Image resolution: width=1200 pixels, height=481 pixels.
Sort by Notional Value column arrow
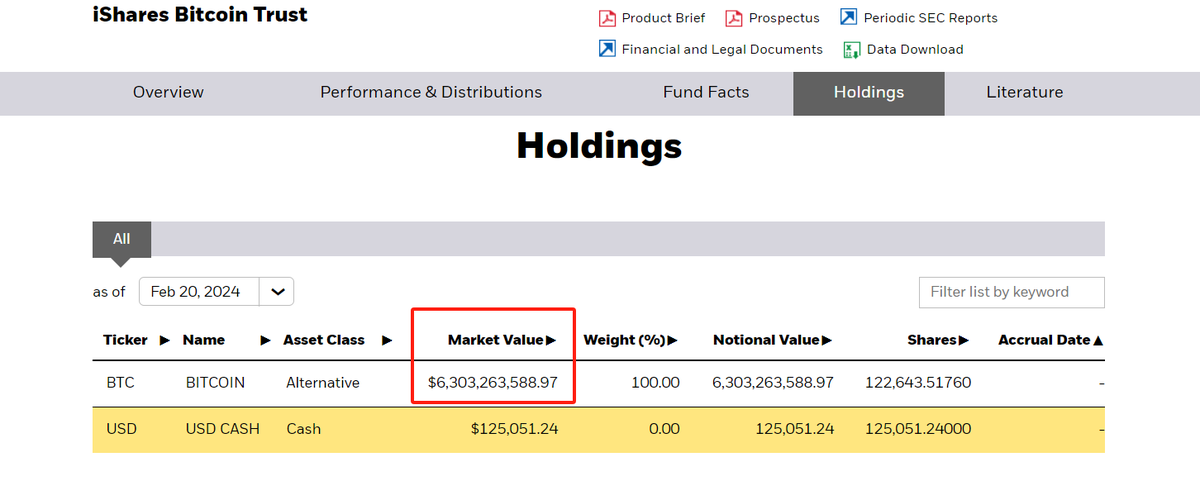(x=826, y=340)
